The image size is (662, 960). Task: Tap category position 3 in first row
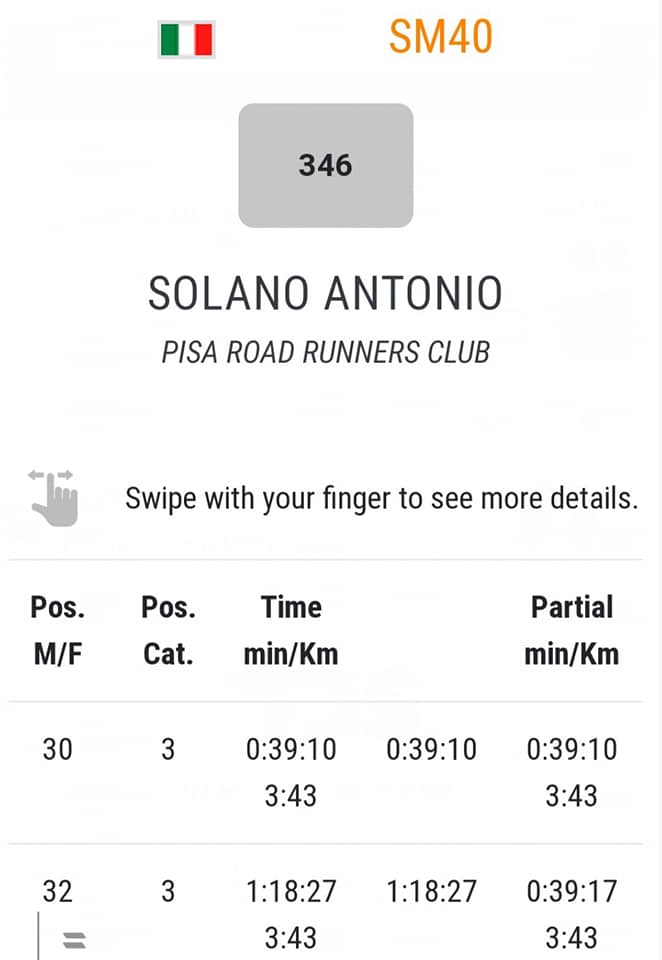(168, 749)
